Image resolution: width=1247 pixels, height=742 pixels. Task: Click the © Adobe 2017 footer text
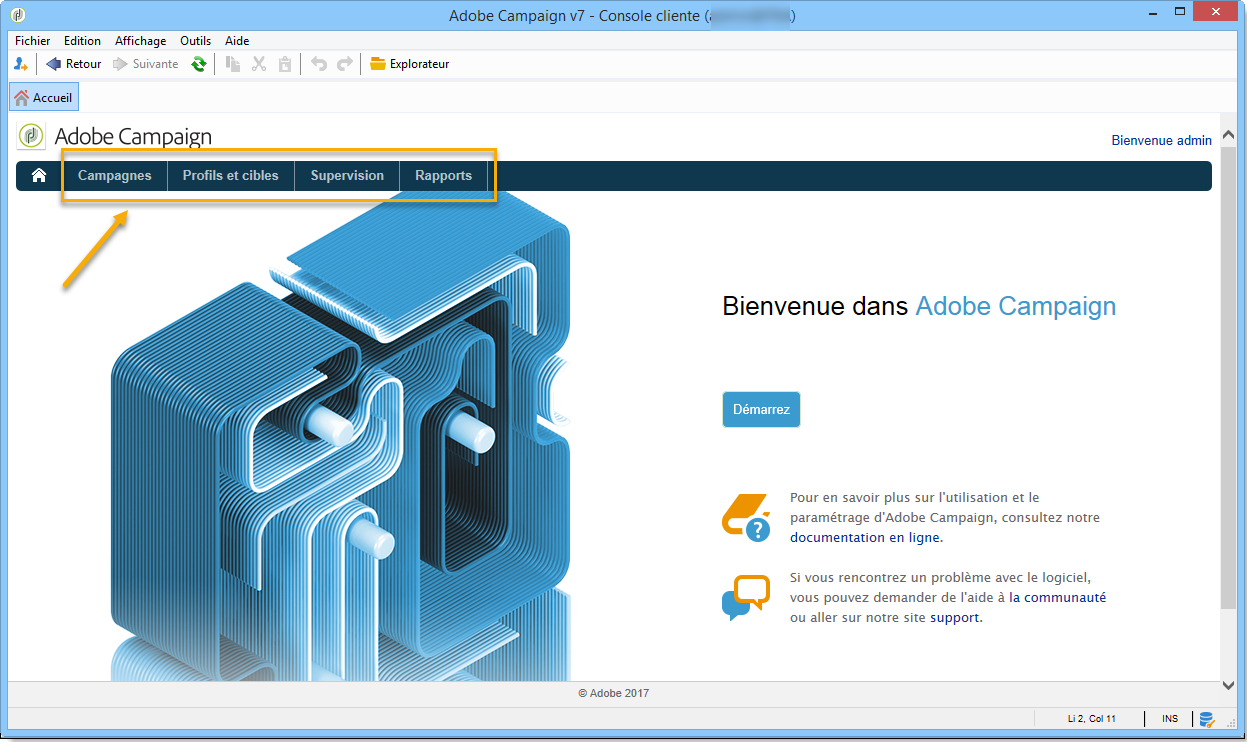[614, 693]
